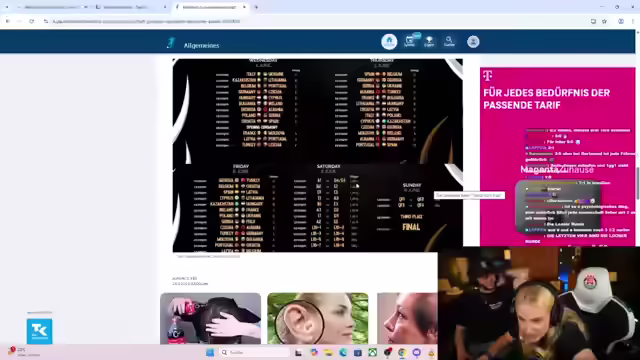640x360 pixels.
Task: Switch to the first browser tab
Action: (x=53, y=7)
